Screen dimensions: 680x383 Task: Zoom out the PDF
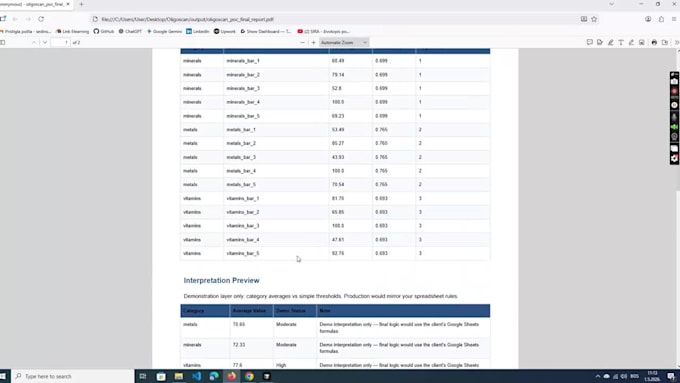coord(302,43)
